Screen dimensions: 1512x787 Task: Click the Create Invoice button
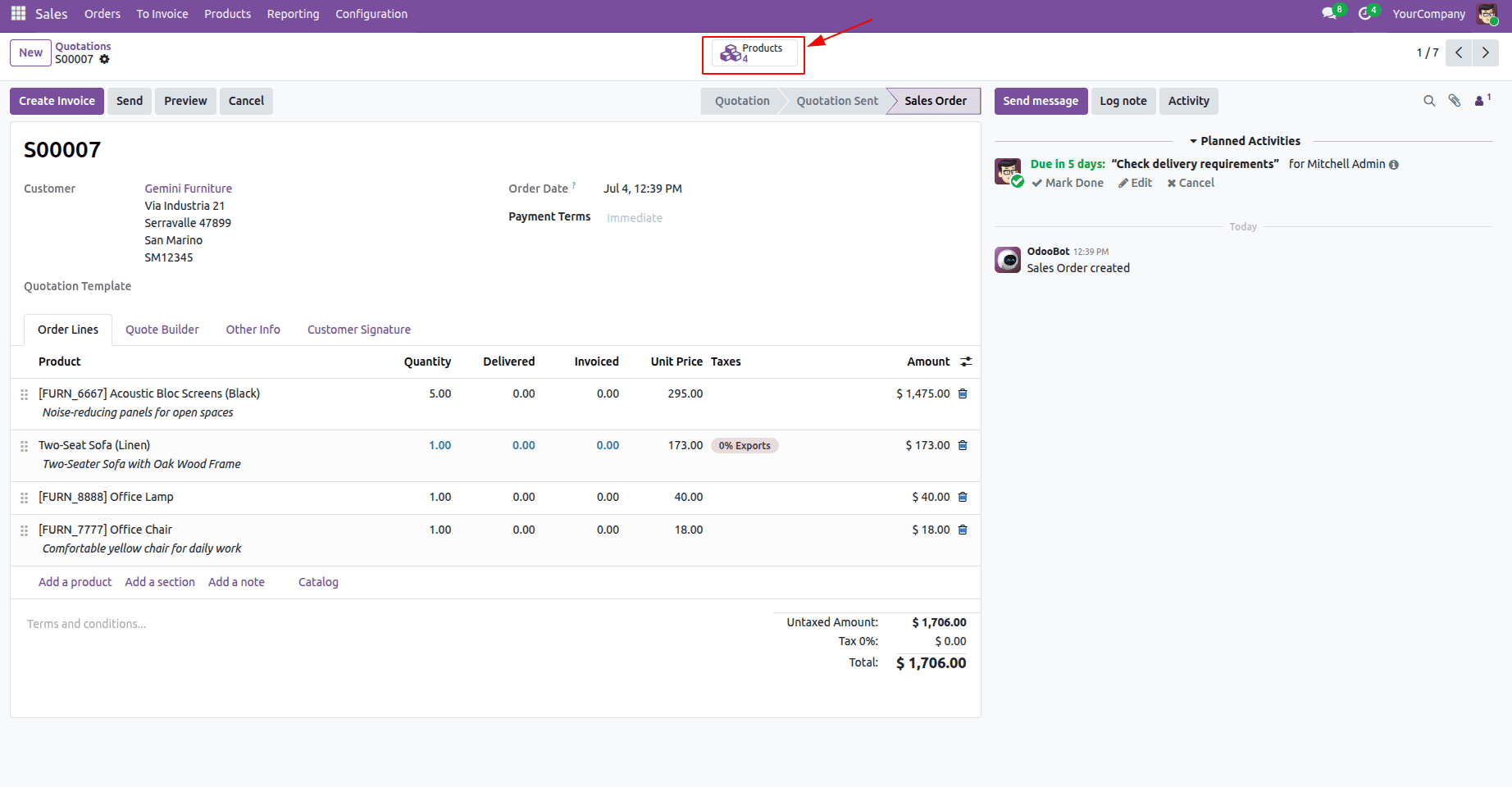pyautogui.click(x=57, y=101)
